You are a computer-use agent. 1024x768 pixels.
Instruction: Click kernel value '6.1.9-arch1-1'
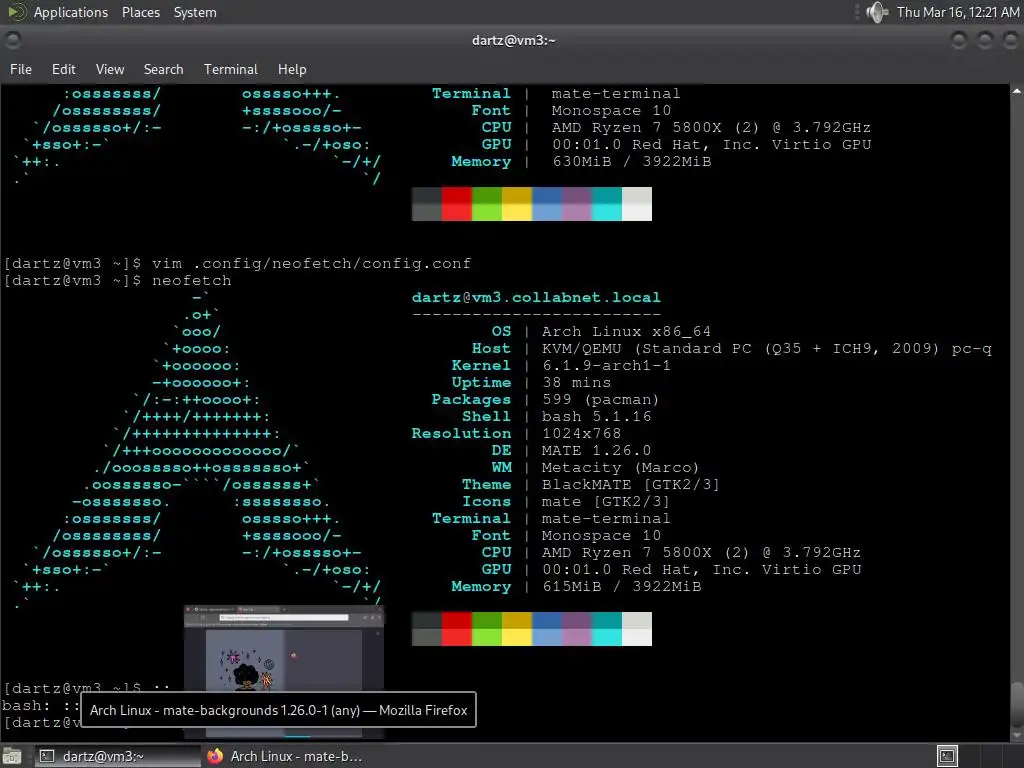pyautogui.click(x=606, y=365)
